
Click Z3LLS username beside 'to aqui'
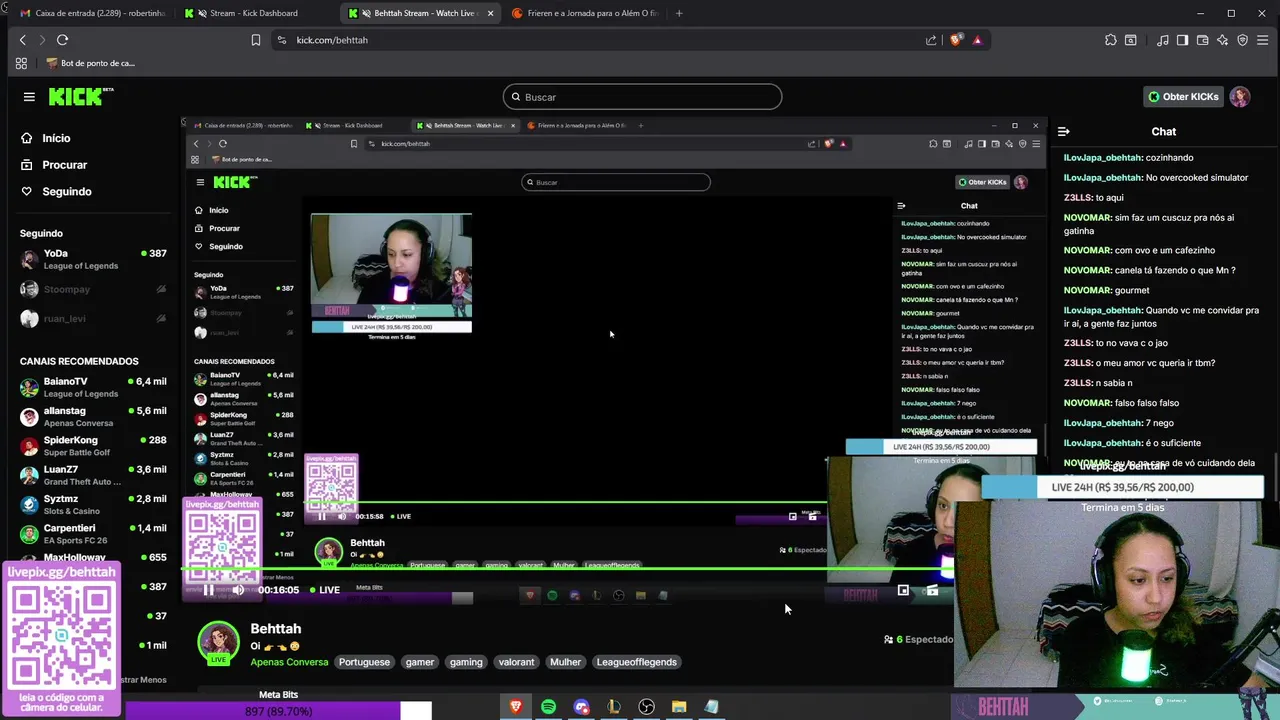coord(1077,198)
